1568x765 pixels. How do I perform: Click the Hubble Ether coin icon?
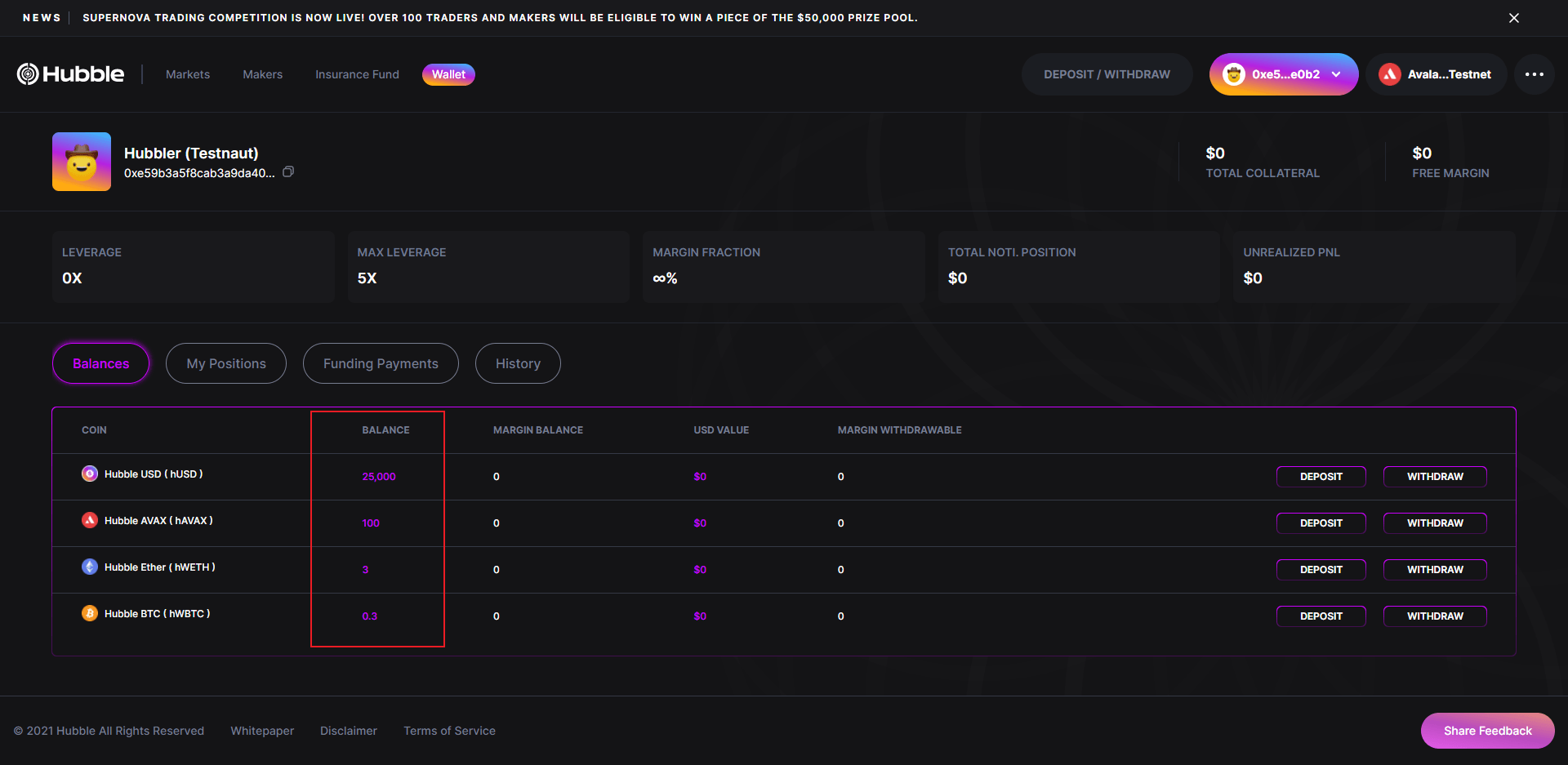click(90, 567)
